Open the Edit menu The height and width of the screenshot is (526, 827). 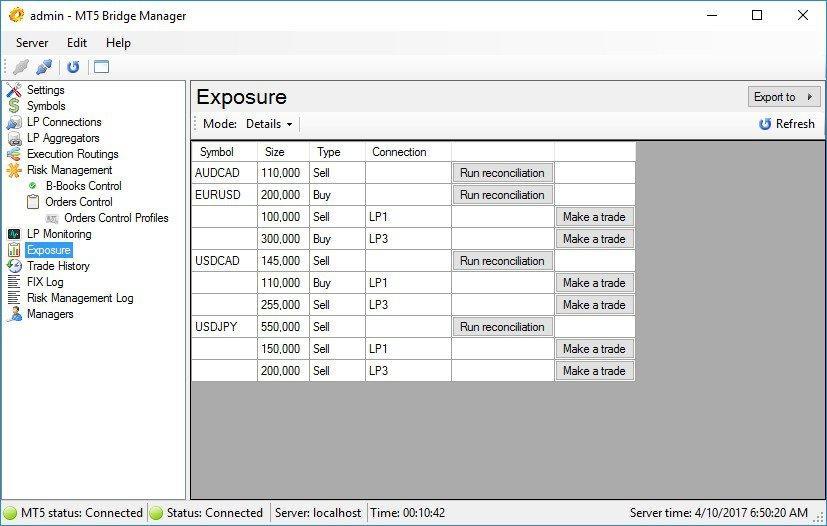pos(77,43)
